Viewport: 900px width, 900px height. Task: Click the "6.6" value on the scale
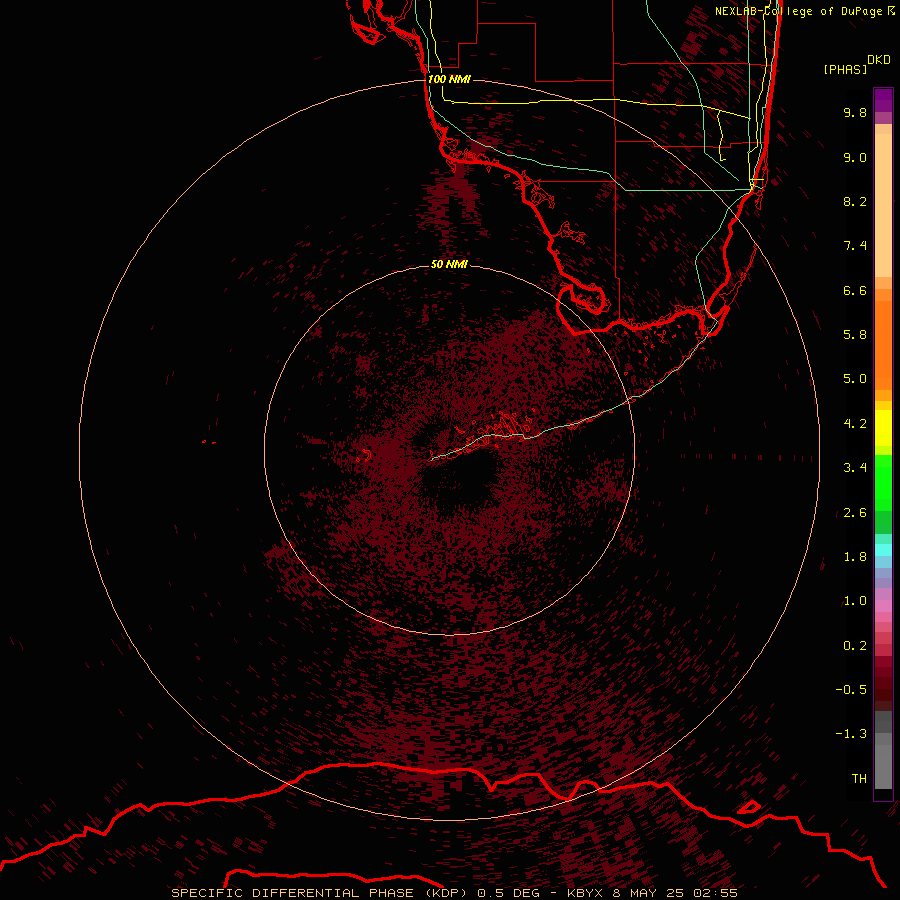point(855,290)
